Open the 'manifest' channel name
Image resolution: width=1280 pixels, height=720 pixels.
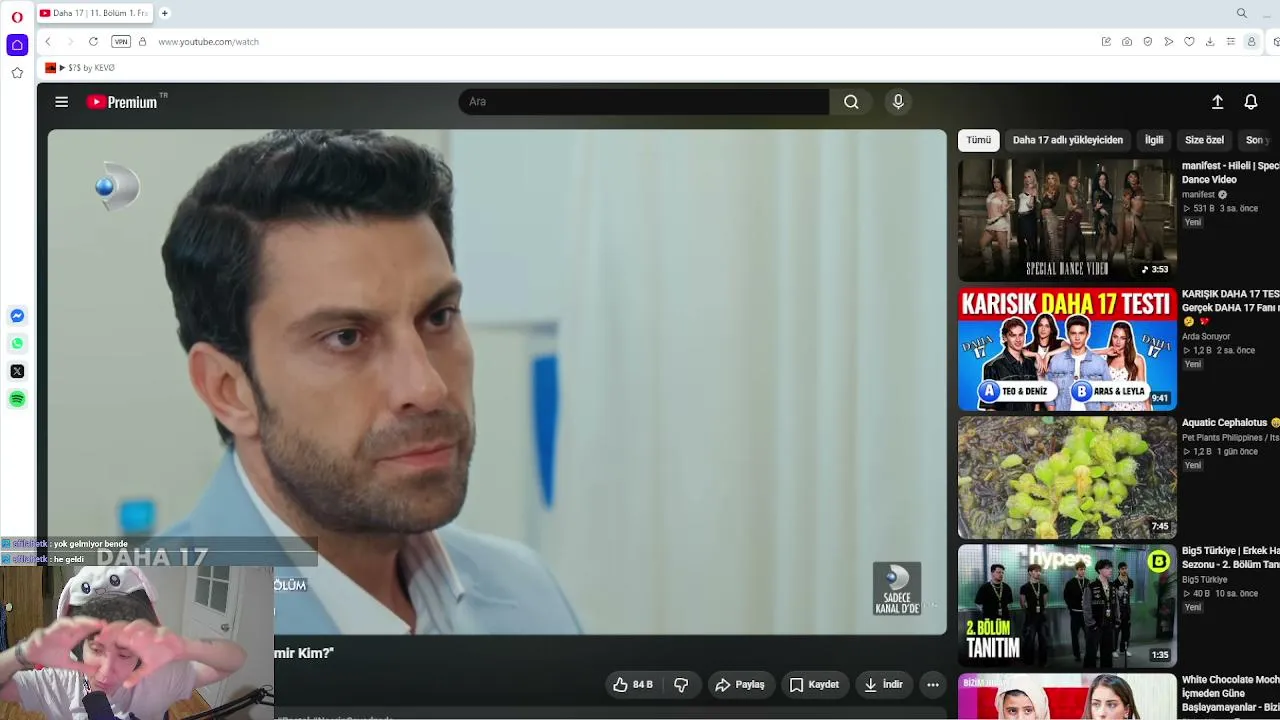click(x=1198, y=195)
